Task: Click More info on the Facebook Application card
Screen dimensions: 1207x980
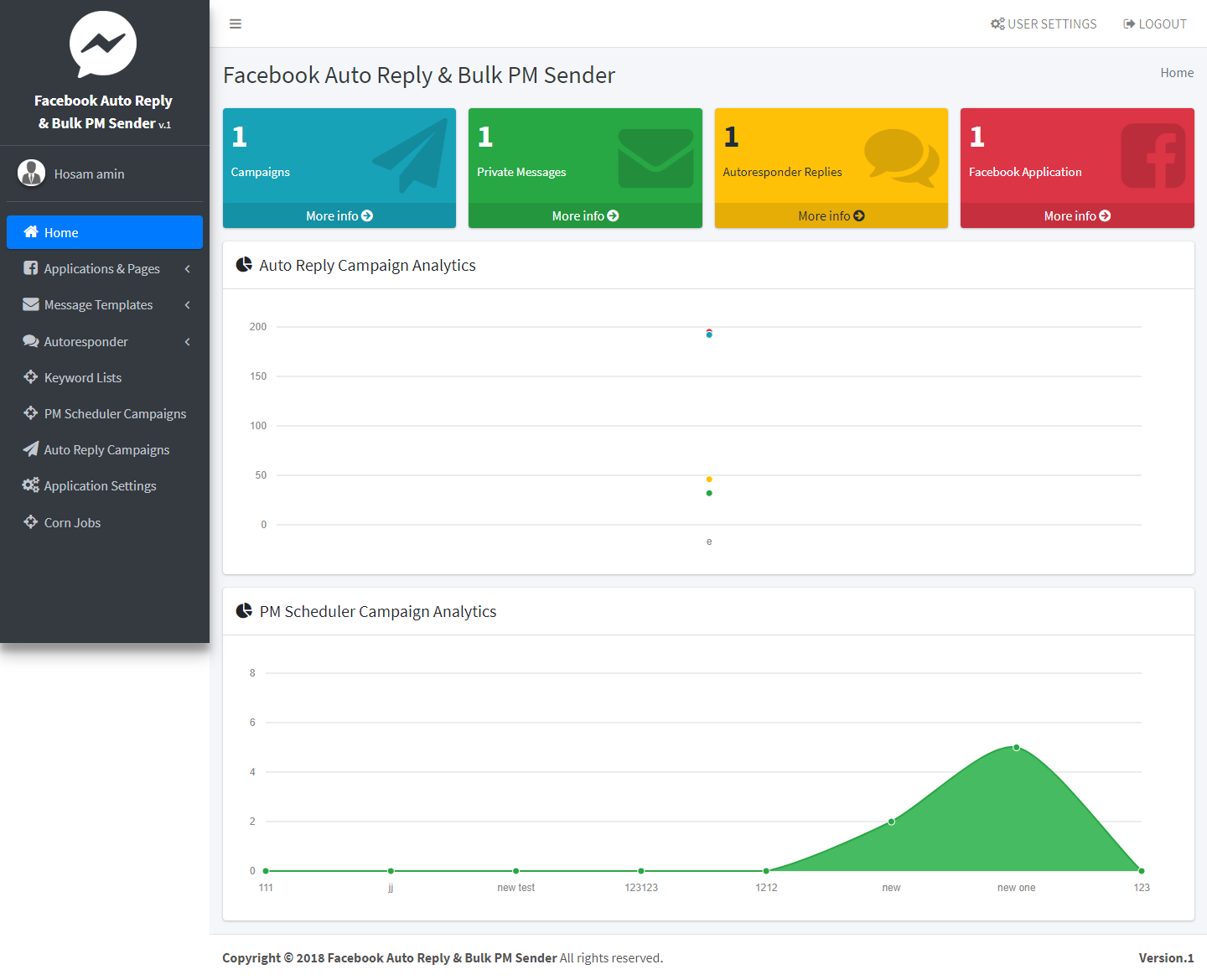Action: (x=1077, y=215)
